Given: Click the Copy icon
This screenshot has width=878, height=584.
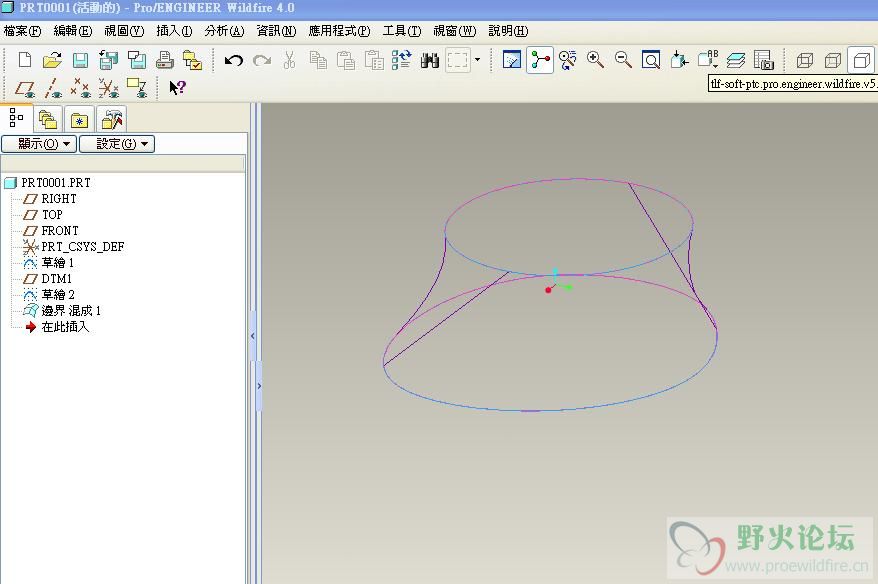Looking at the screenshot, I should coord(318,59).
